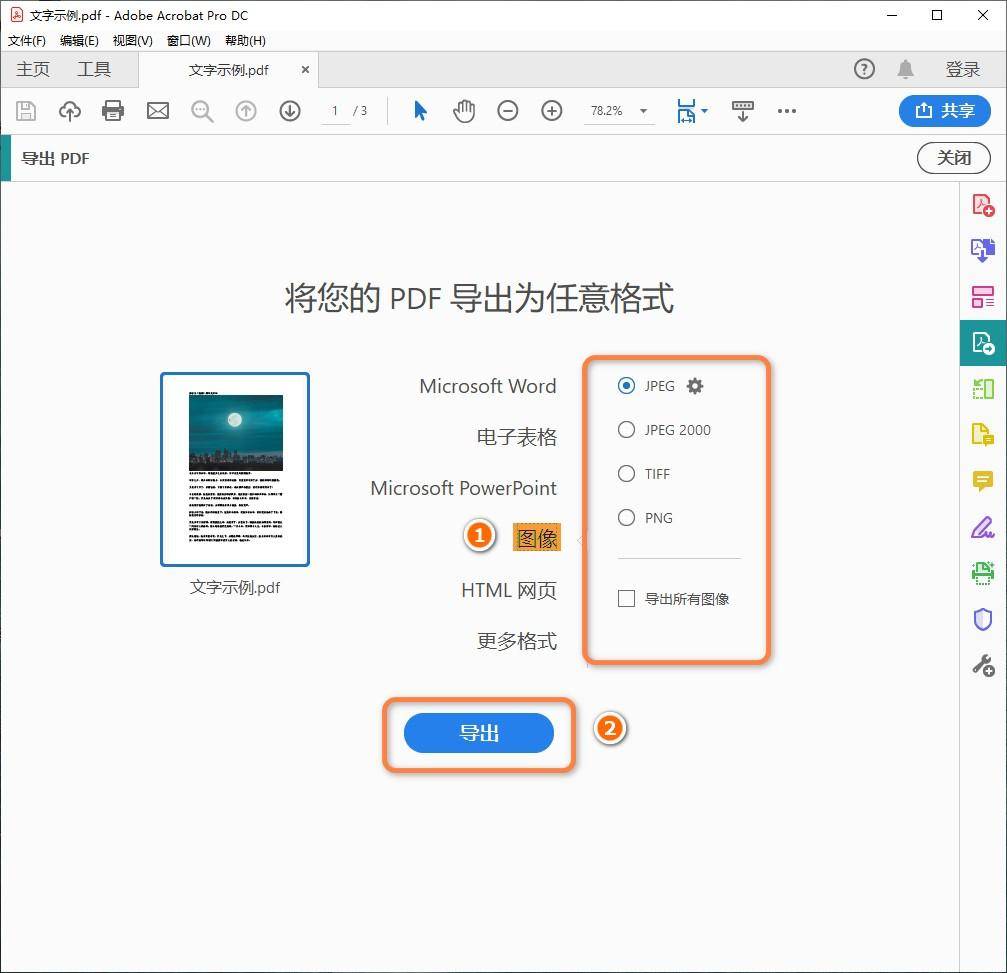The image size is (1007, 973).
Task: Click the 78.2% zoom value field
Action: coord(607,110)
